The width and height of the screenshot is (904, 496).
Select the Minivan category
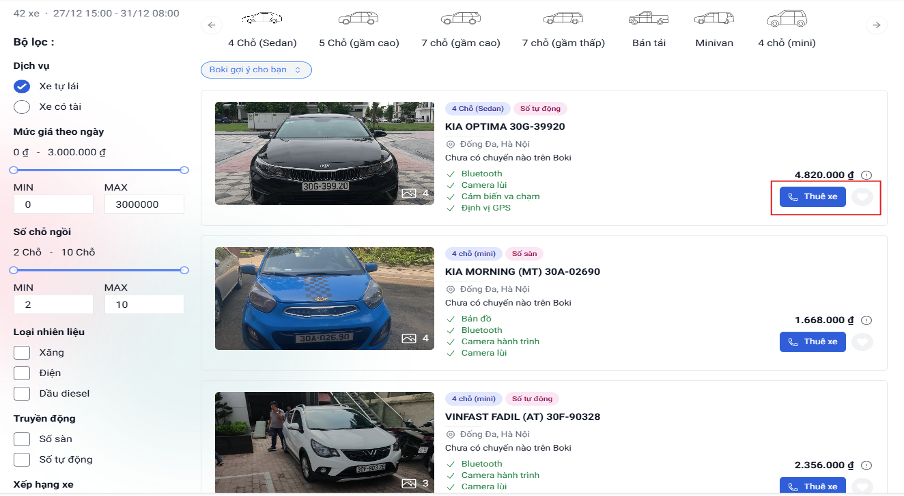click(714, 30)
